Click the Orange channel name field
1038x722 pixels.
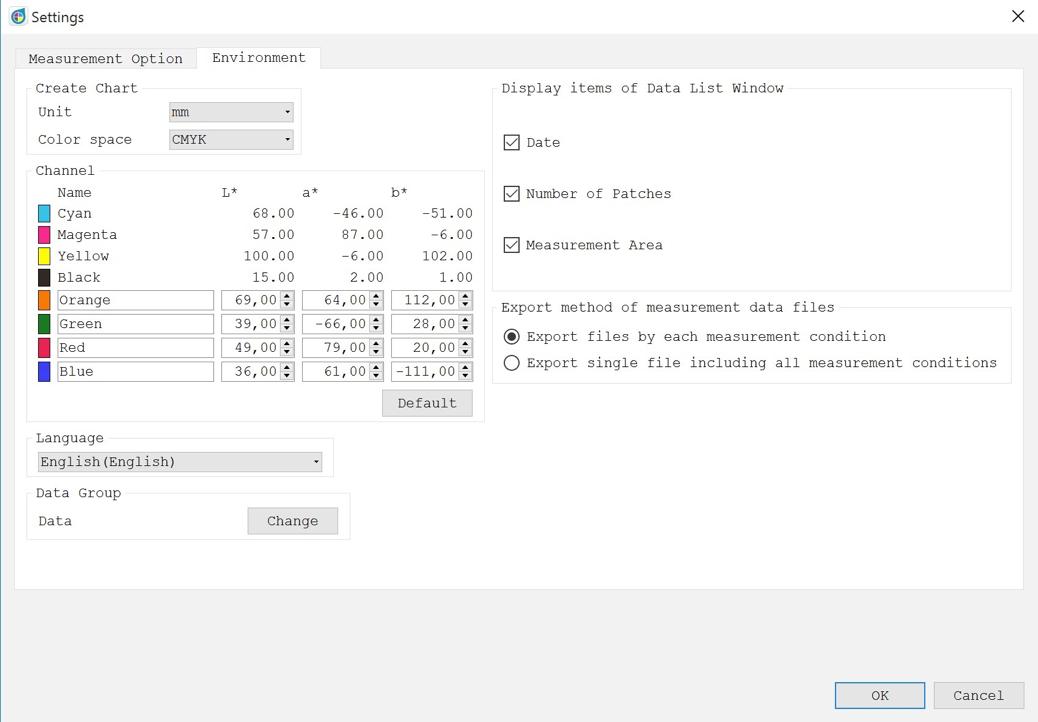point(135,300)
